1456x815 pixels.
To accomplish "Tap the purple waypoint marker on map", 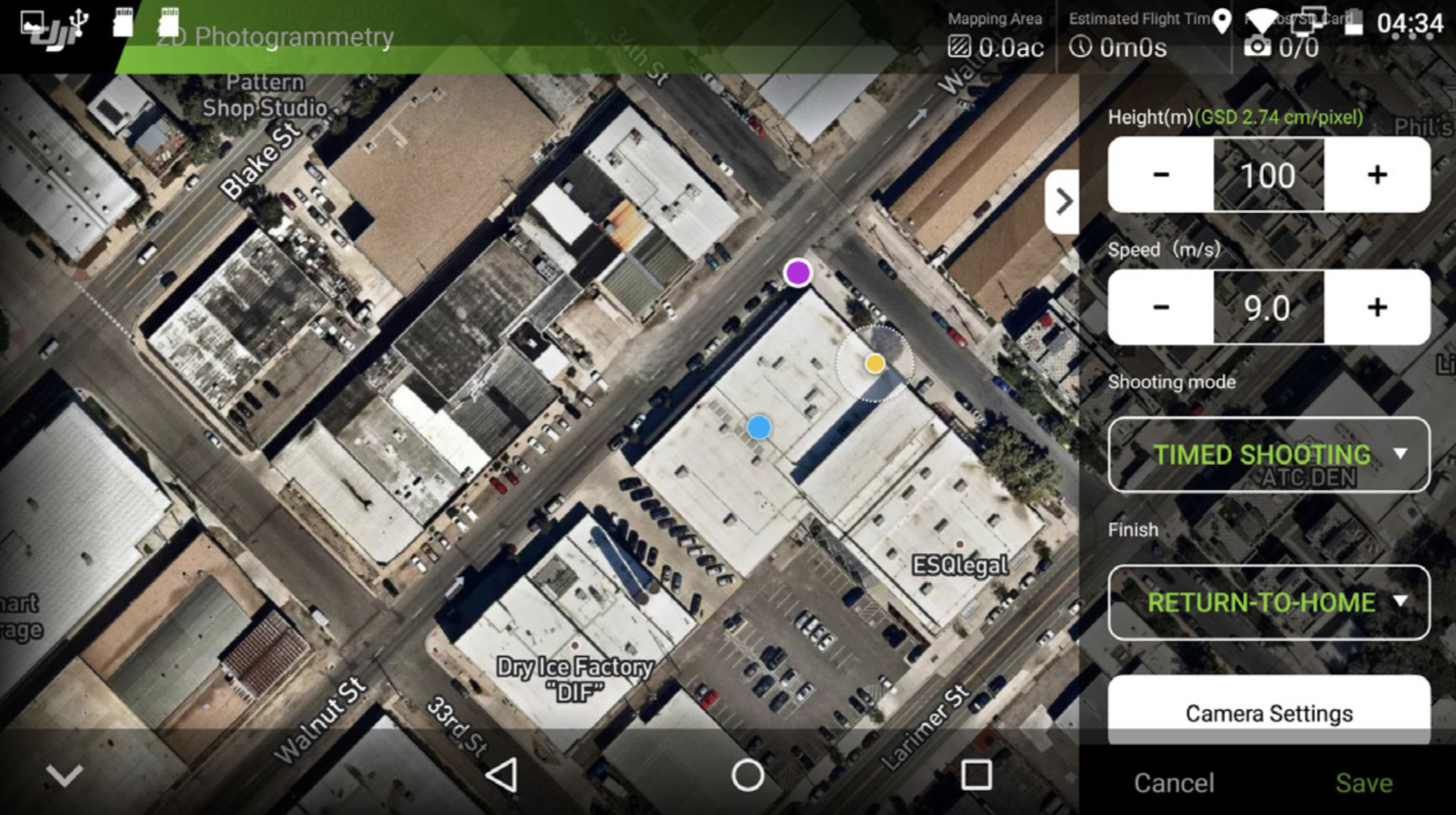I will point(797,273).
